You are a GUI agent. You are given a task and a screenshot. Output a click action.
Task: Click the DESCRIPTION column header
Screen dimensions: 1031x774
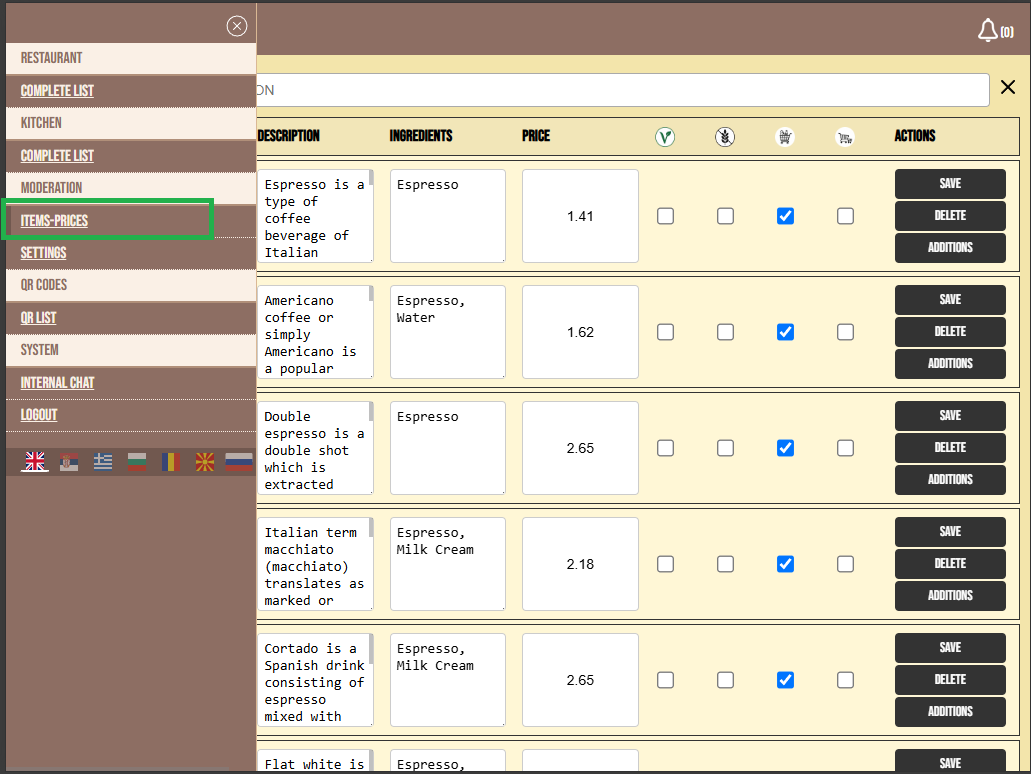(x=289, y=136)
